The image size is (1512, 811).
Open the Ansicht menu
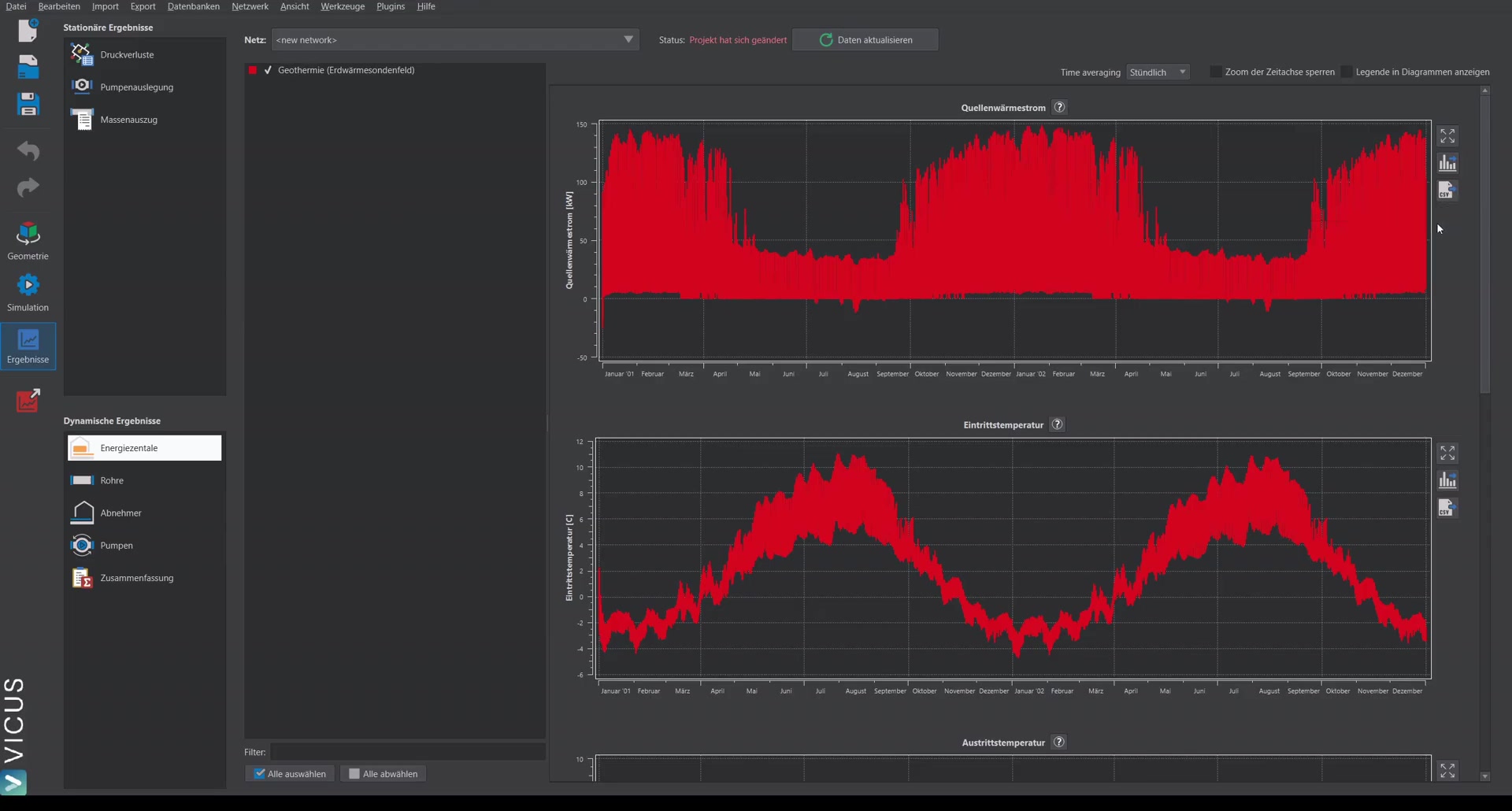(x=295, y=6)
